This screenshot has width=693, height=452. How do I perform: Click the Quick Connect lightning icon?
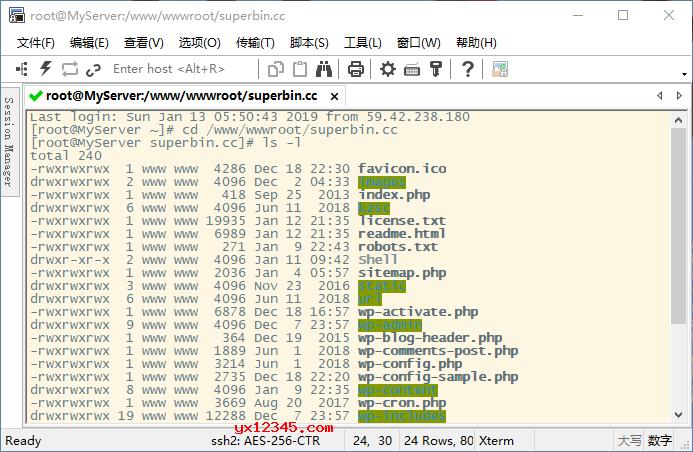pyautogui.click(x=46, y=69)
